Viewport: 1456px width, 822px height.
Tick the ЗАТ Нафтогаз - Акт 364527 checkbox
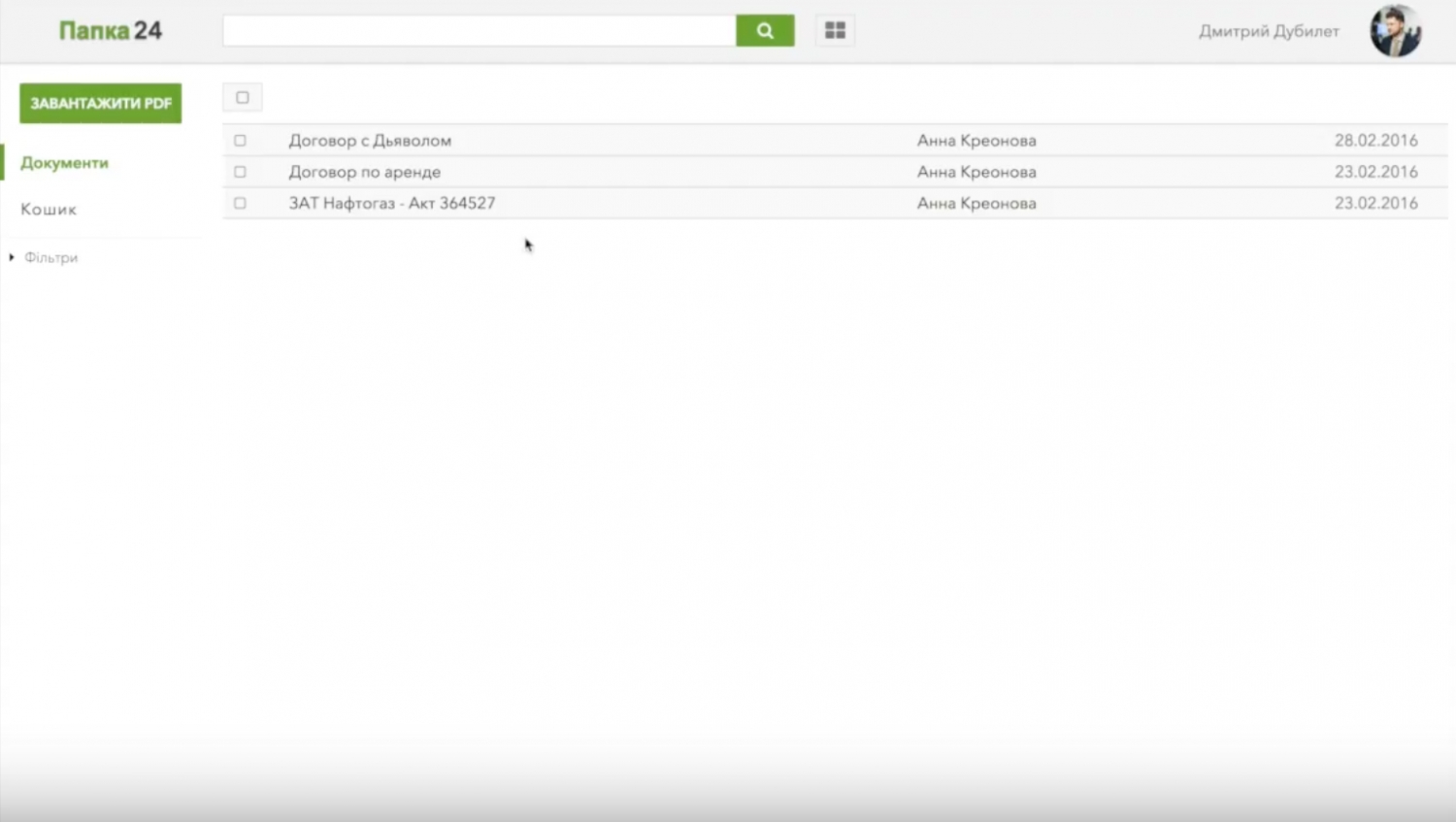240,203
